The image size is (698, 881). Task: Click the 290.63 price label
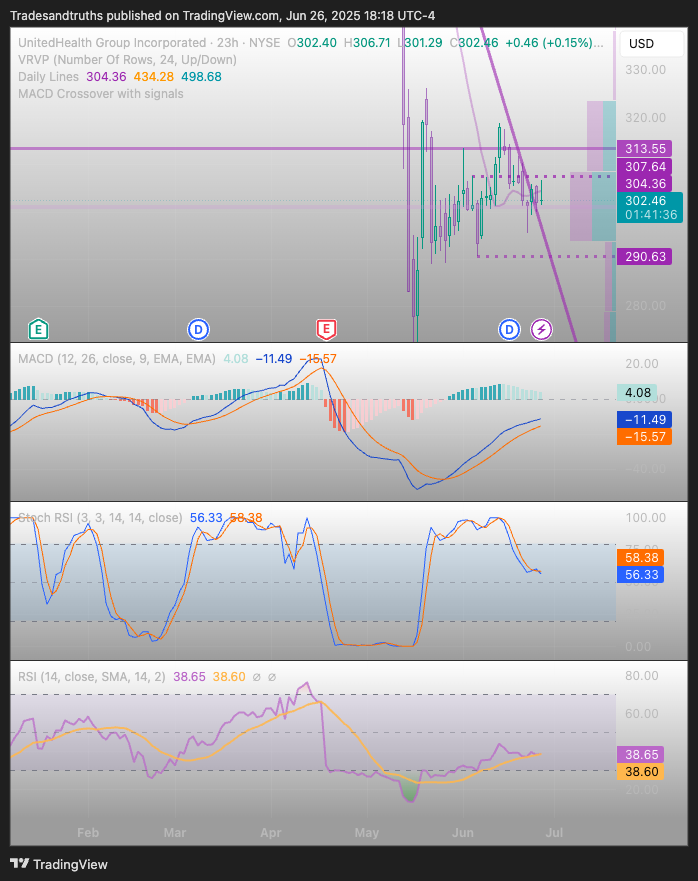click(645, 257)
